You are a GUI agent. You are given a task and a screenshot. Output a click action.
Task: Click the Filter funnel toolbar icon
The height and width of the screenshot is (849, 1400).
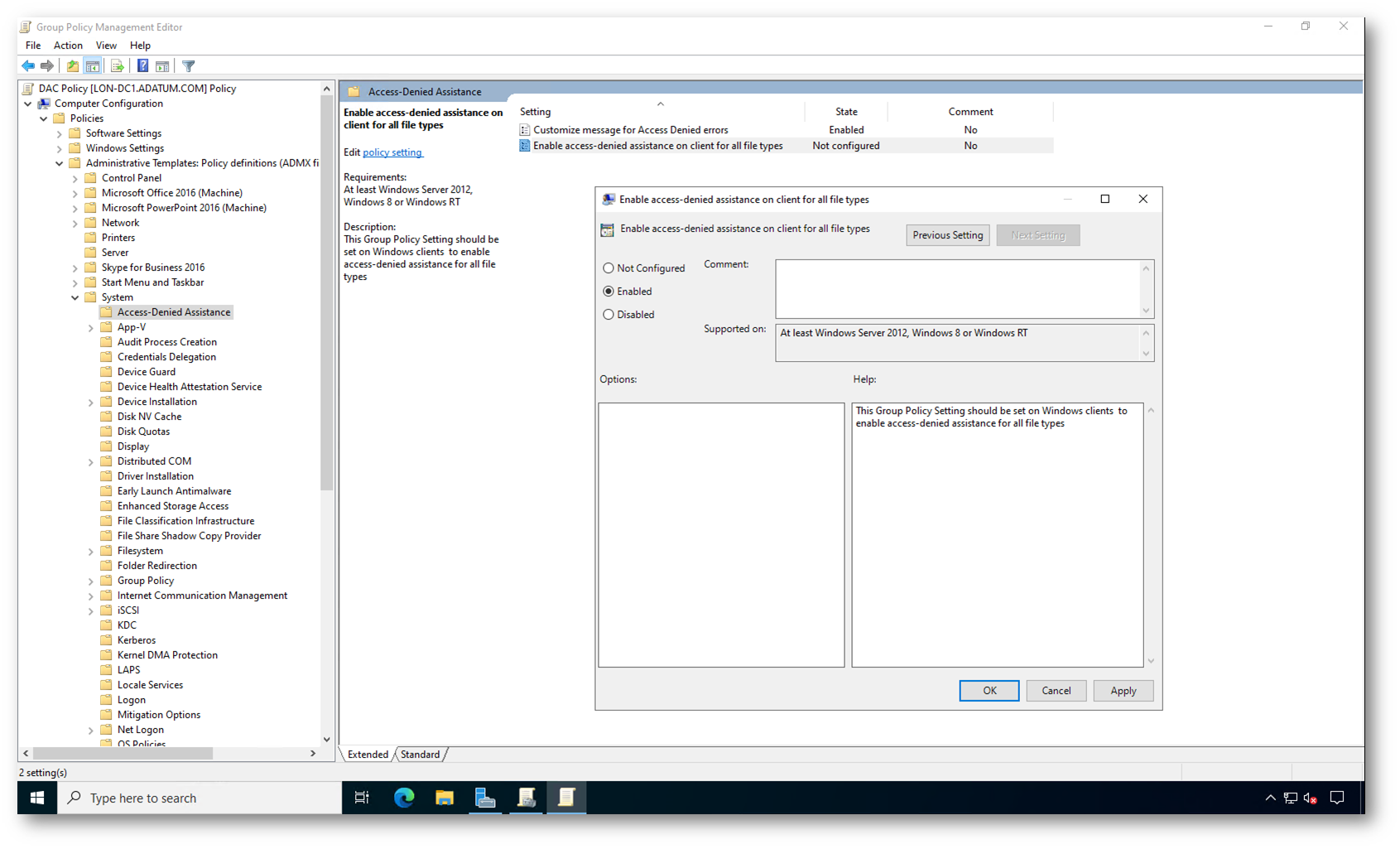(x=189, y=66)
